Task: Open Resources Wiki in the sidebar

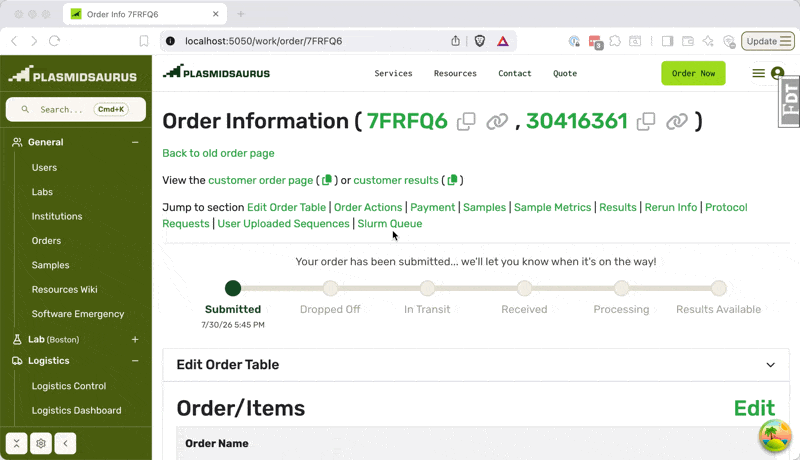Action: click(64, 289)
